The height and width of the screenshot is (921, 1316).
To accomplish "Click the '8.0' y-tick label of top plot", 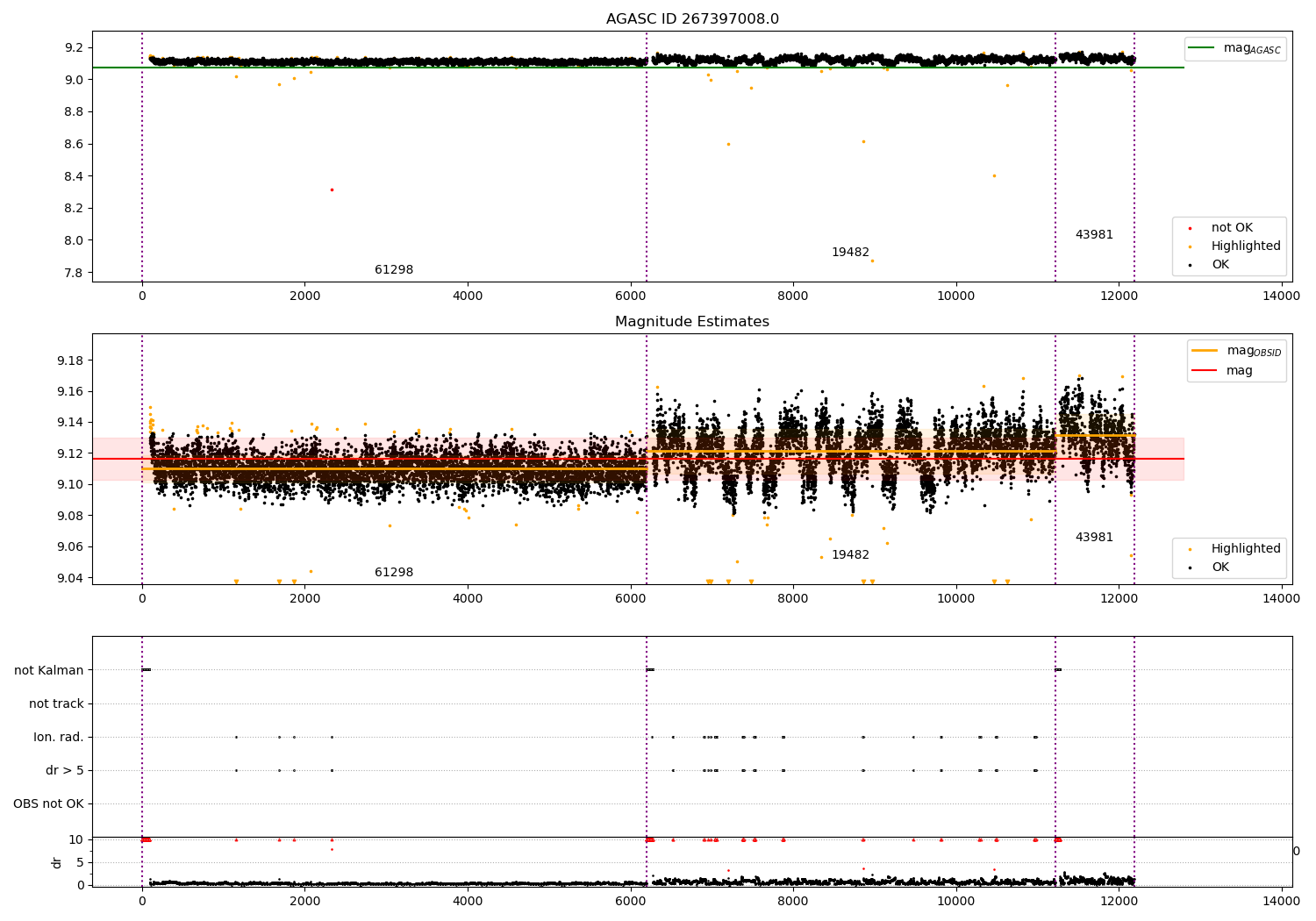I will 75,240.
